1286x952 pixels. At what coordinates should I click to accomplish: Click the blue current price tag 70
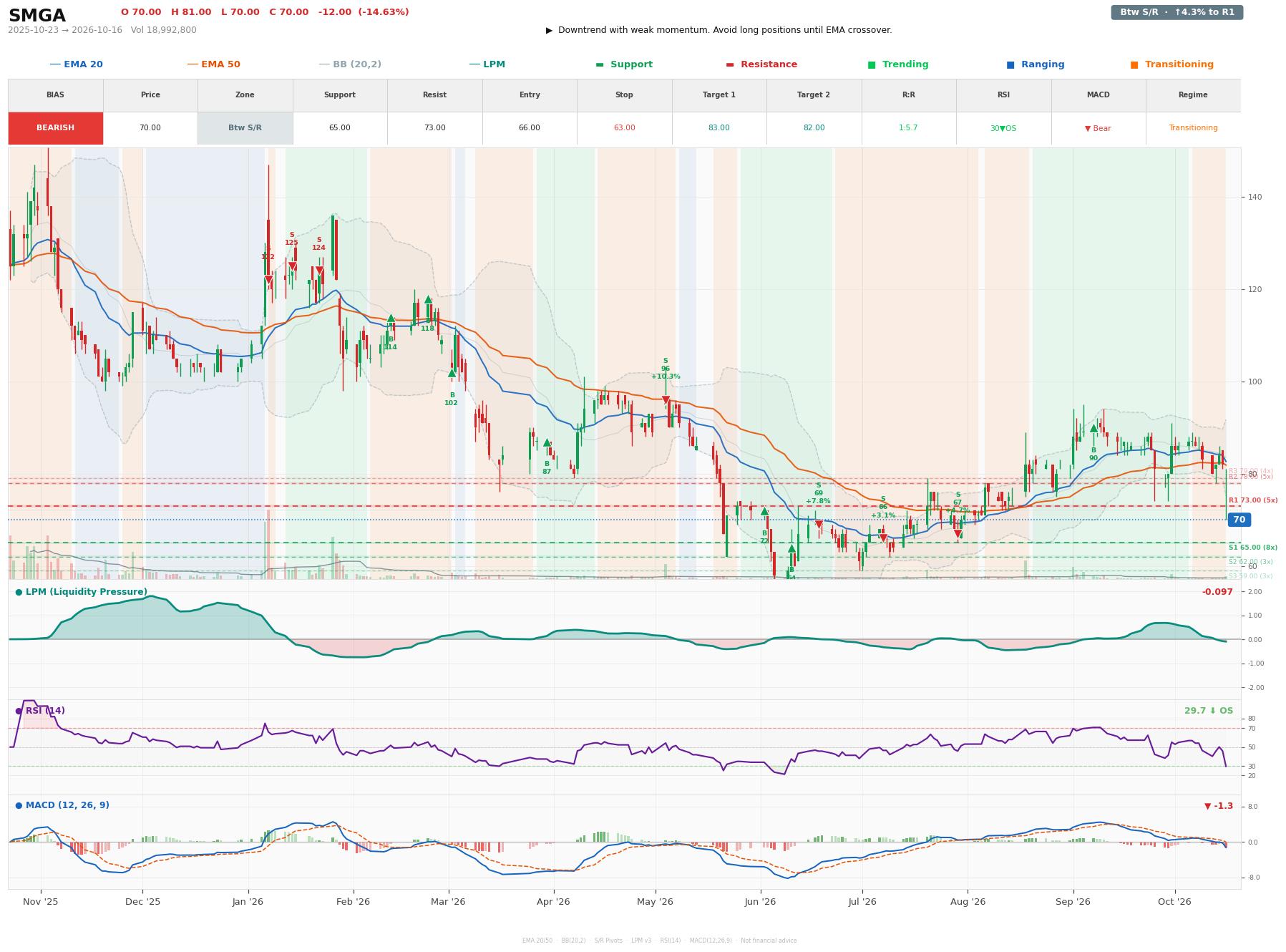[1239, 520]
